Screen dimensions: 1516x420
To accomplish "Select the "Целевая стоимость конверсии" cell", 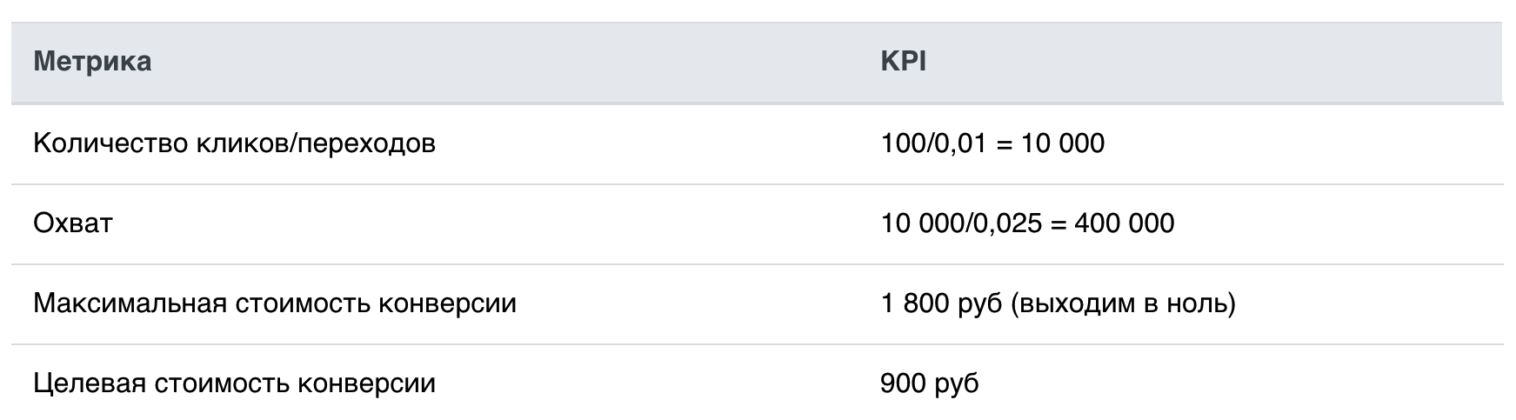I will [234, 384].
